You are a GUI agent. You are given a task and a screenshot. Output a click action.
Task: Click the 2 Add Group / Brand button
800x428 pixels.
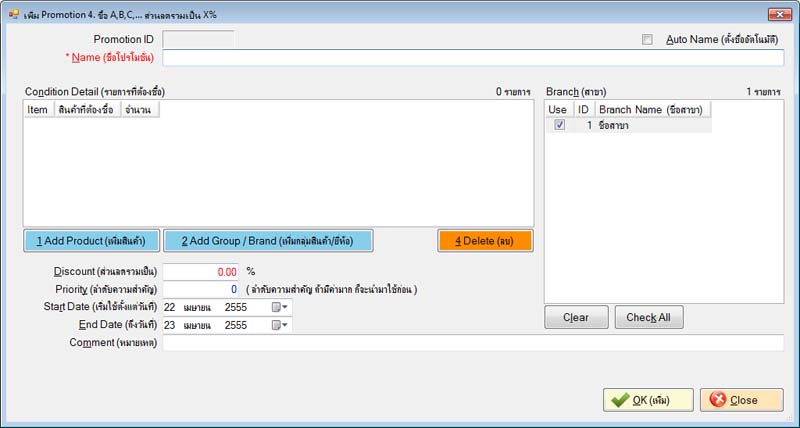click(267, 241)
